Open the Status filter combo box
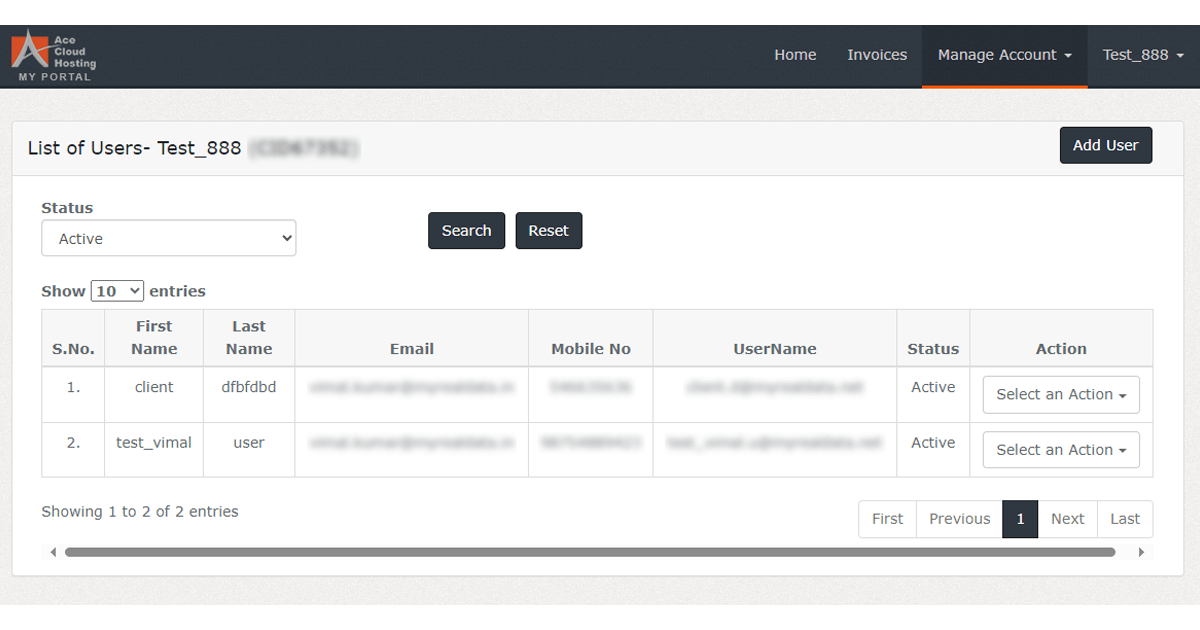The image size is (1200, 630). 168,238
